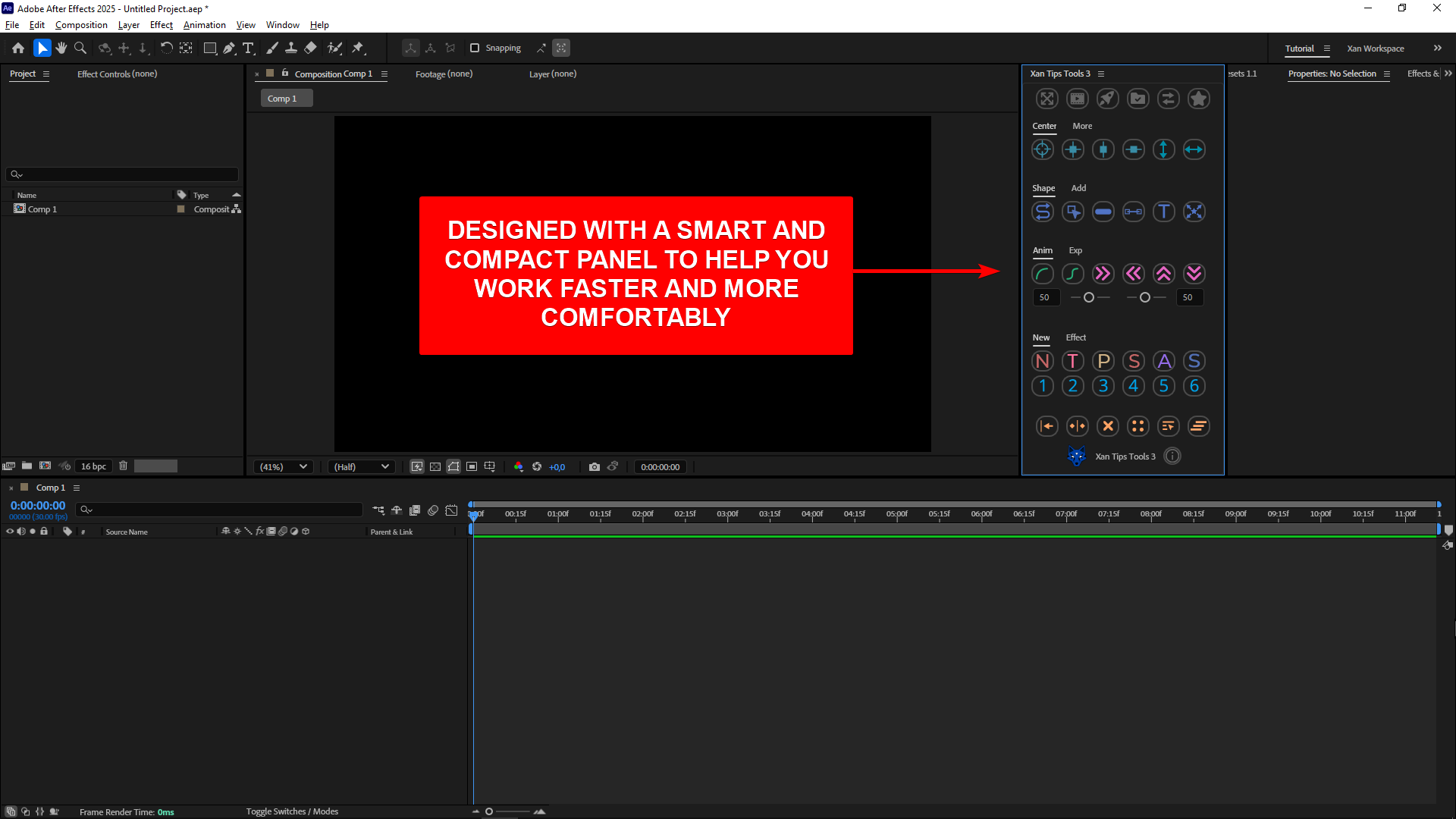This screenshot has width=1456, height=819.
Task: Click Toggle Switches / Modes
Action: tap(292, 811)
